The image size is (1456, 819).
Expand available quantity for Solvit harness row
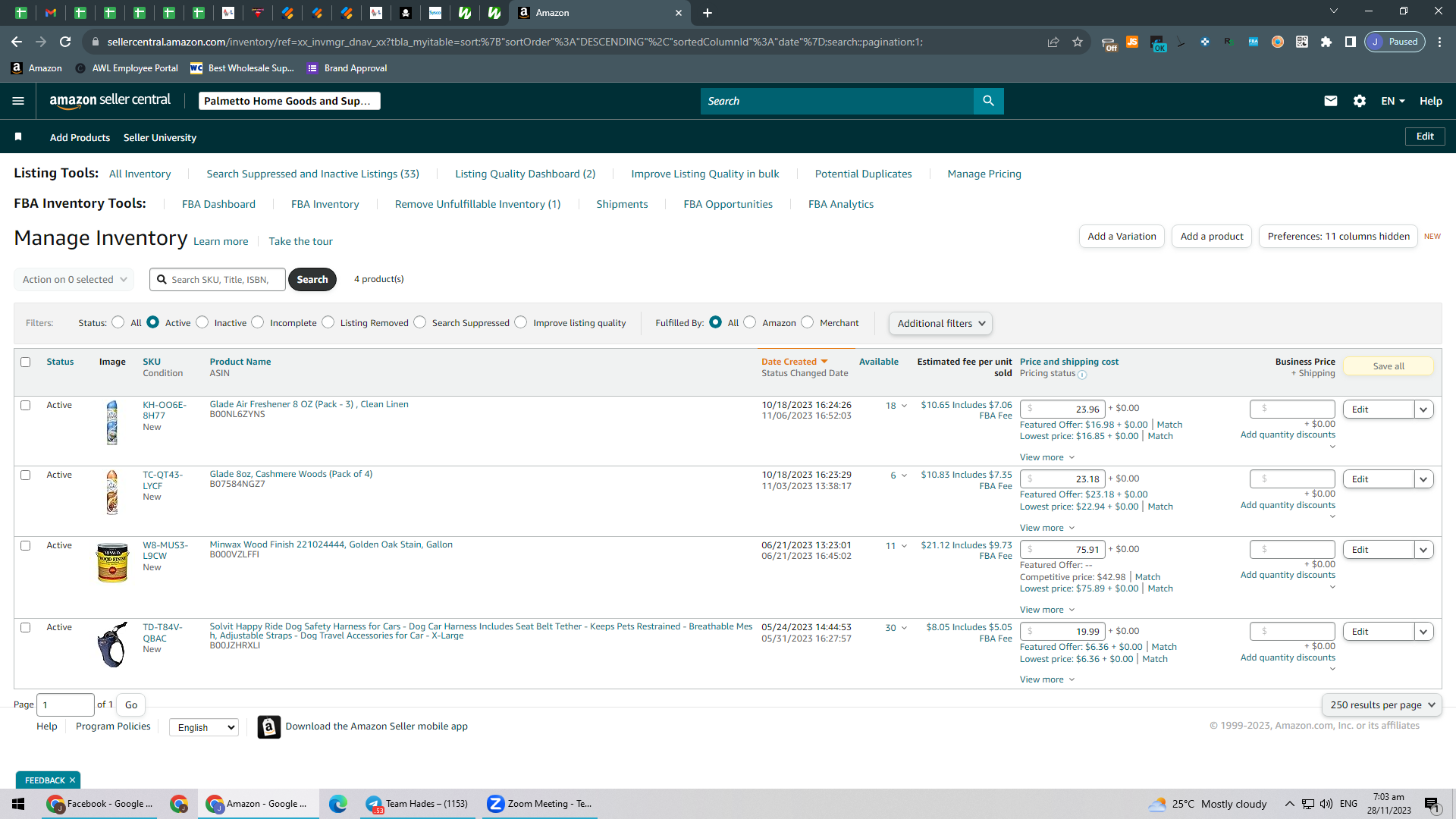tap(904, 628)
